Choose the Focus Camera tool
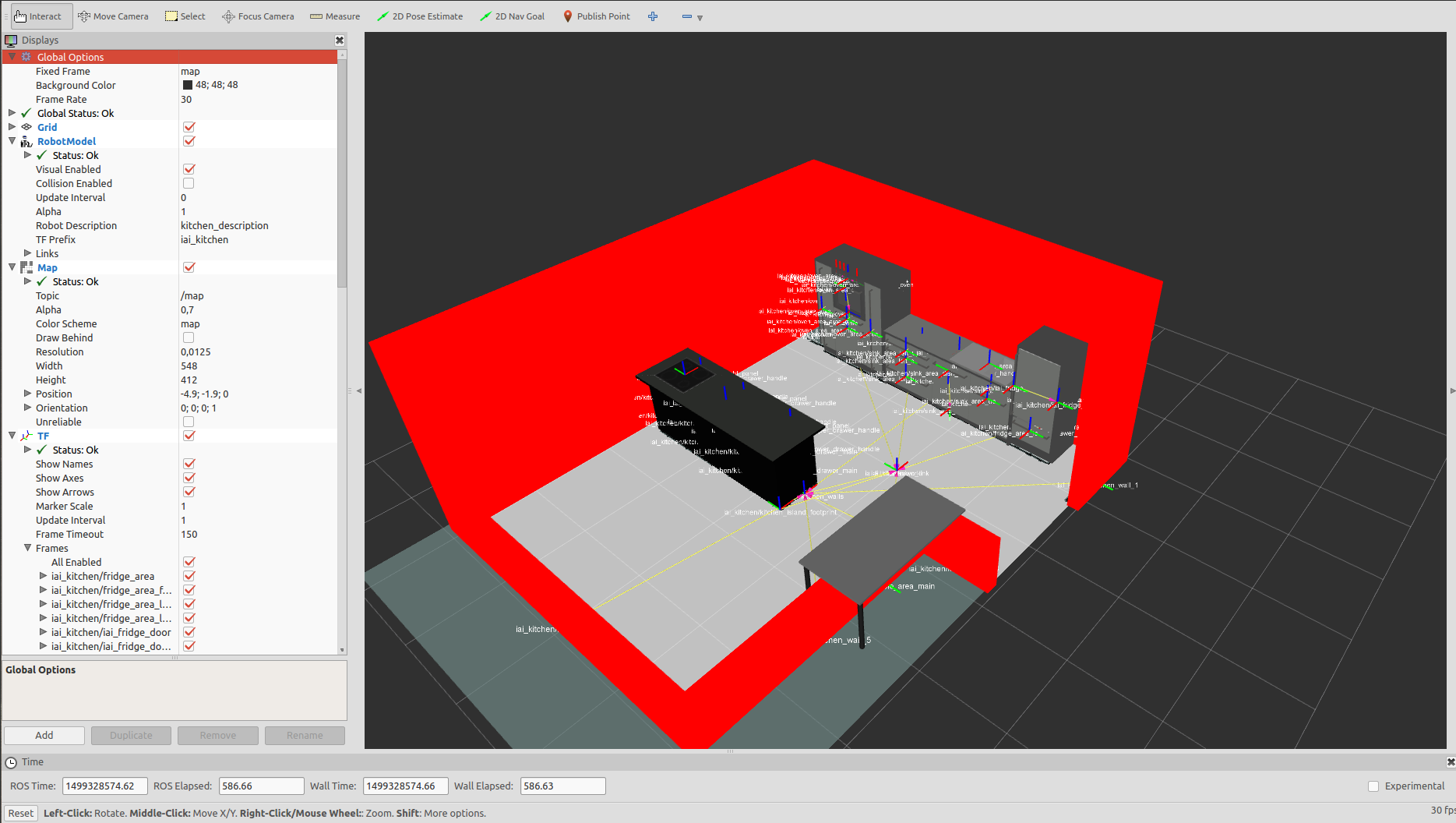 pos(258,16)
